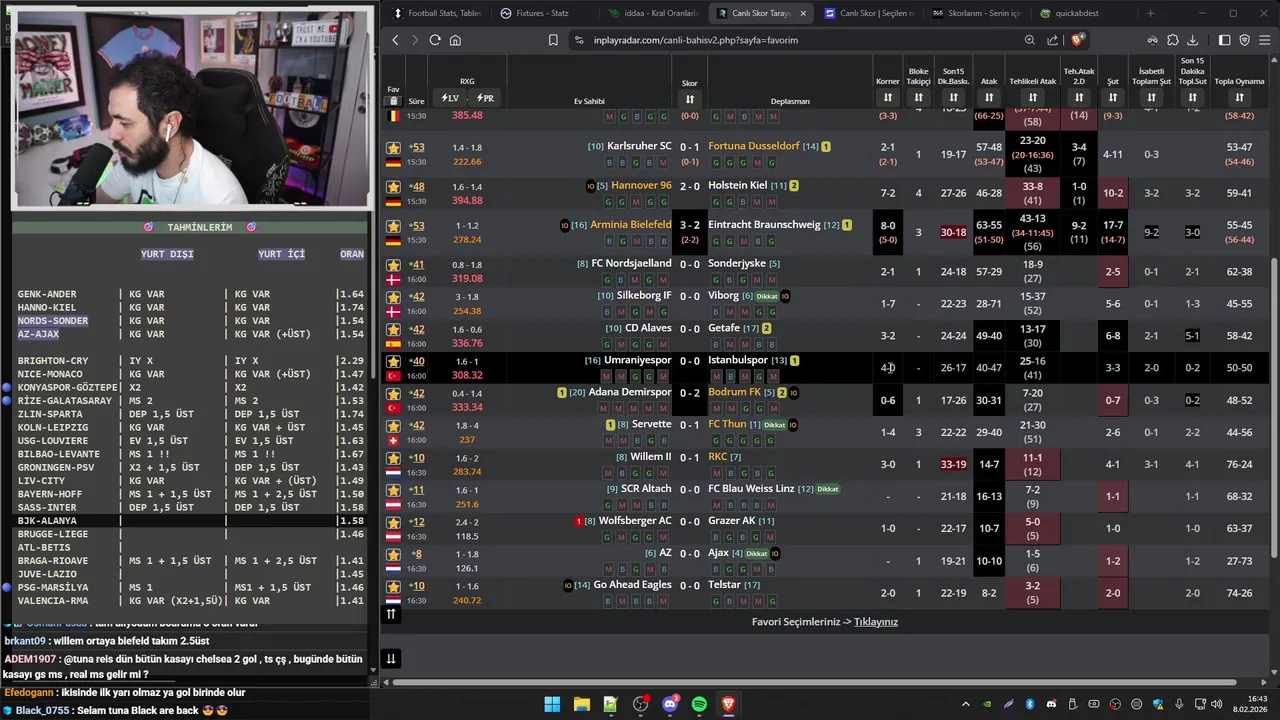The image size is (1280, 720).
Task: Go back to the previous page
Action: [395, 40]
